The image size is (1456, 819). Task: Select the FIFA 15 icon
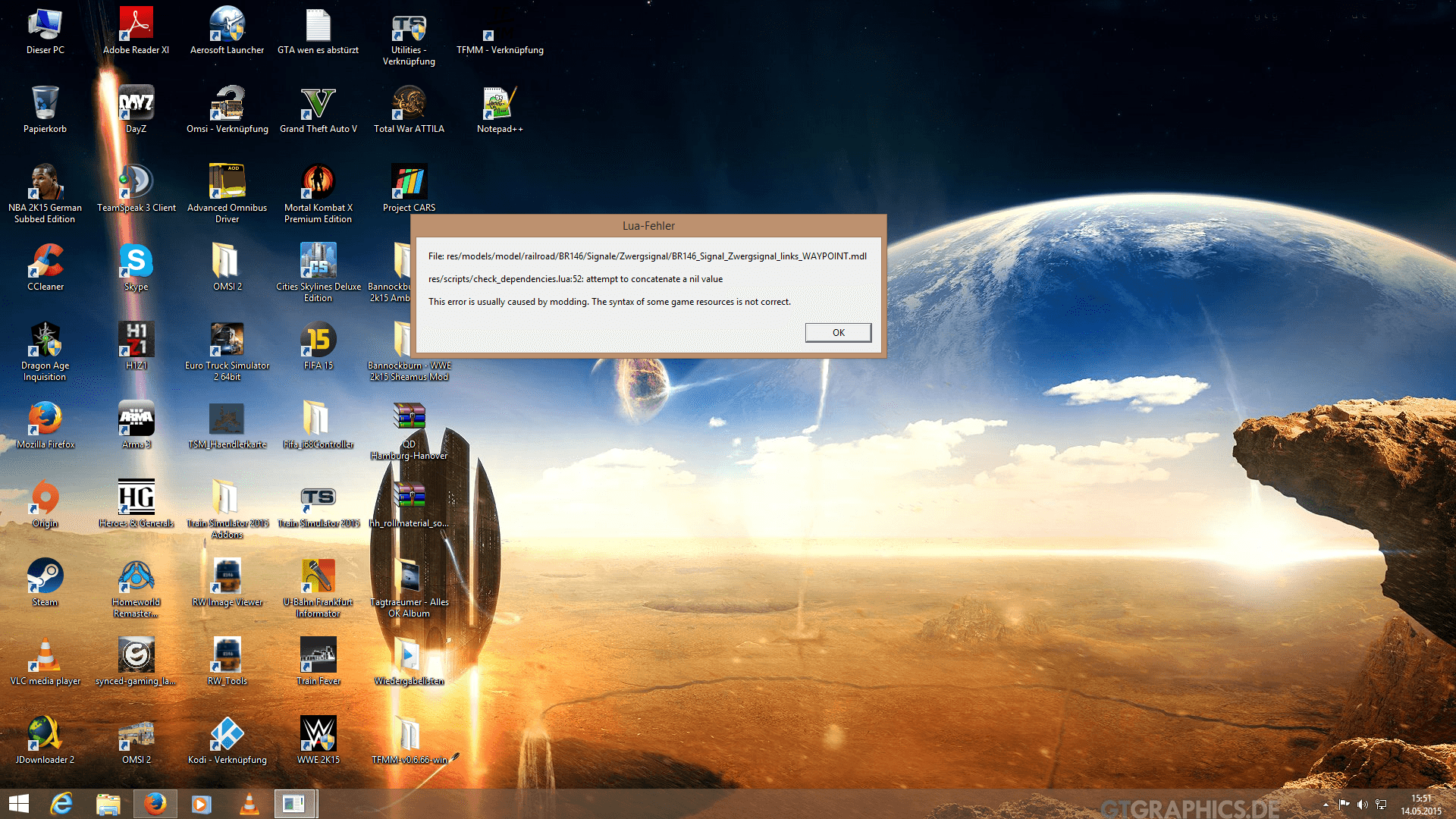[318, 347]
